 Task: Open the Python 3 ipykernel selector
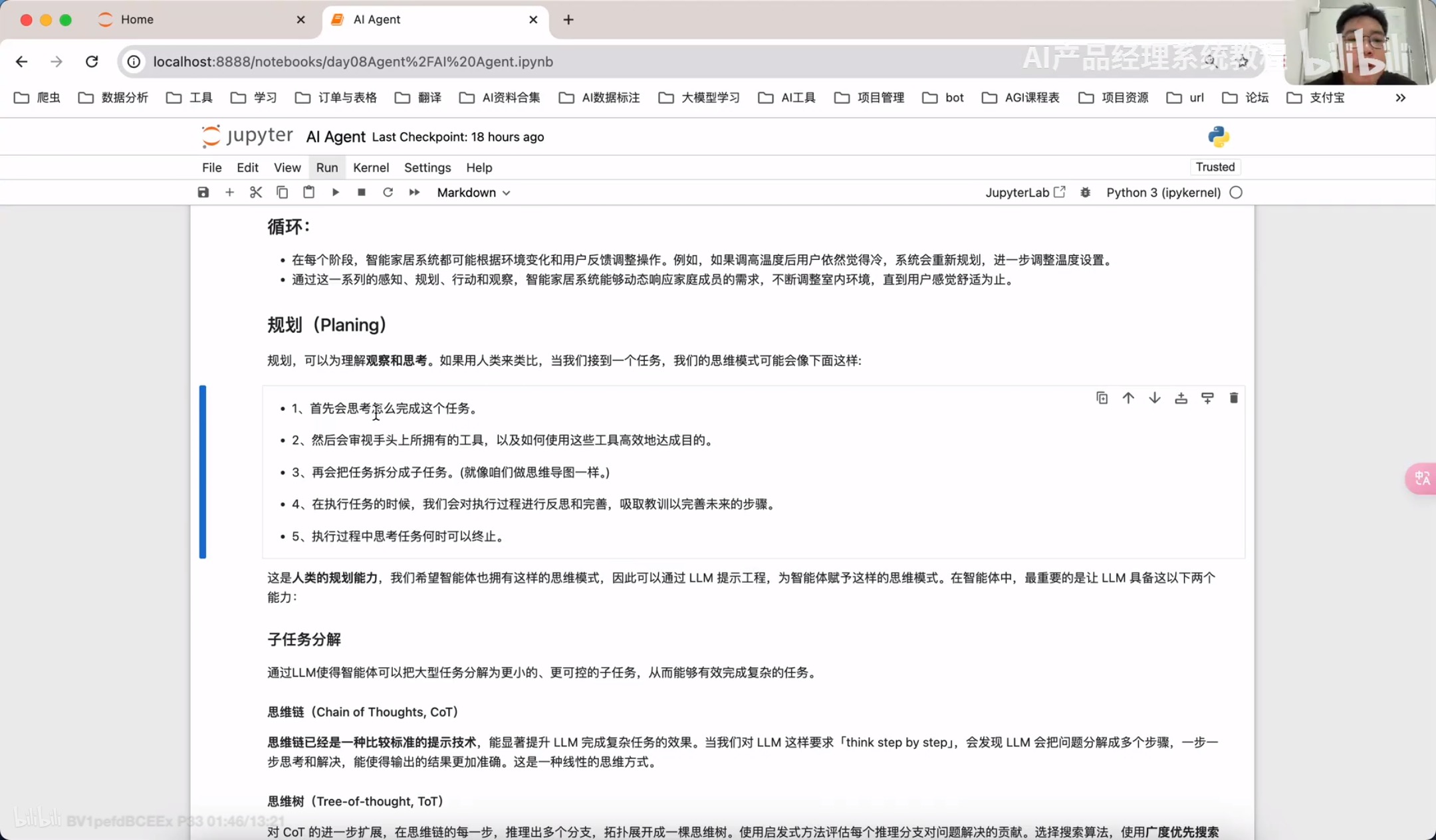click(1163, 192)
